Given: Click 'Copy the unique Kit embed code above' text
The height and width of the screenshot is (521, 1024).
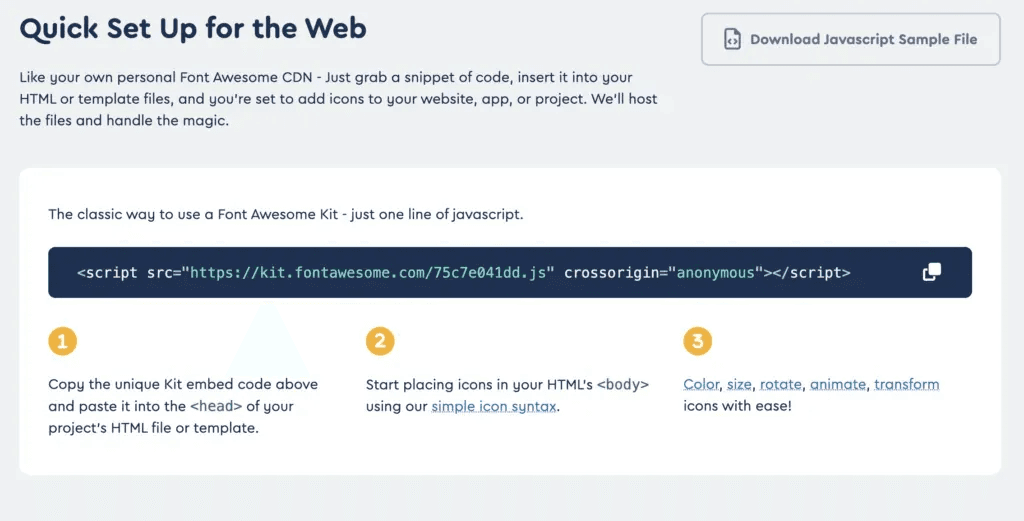Looking at the screenshot, I should (183, 385).
